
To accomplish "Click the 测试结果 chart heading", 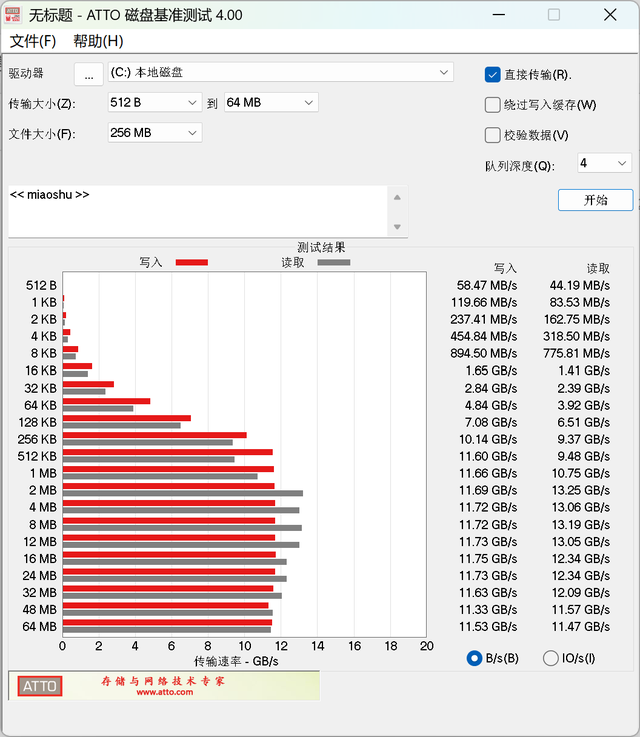I will (x=321, y=247).
